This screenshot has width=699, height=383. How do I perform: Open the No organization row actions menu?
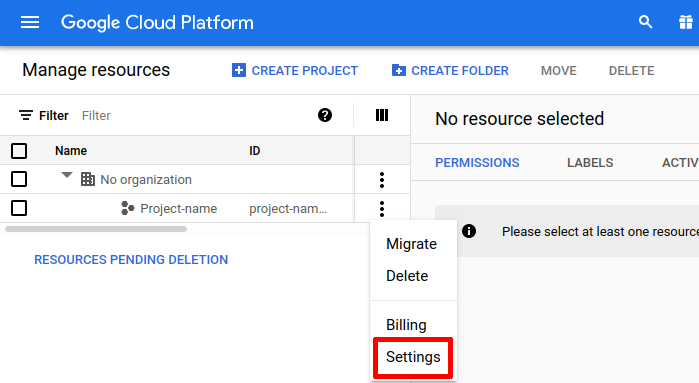(x=382, y=180)
